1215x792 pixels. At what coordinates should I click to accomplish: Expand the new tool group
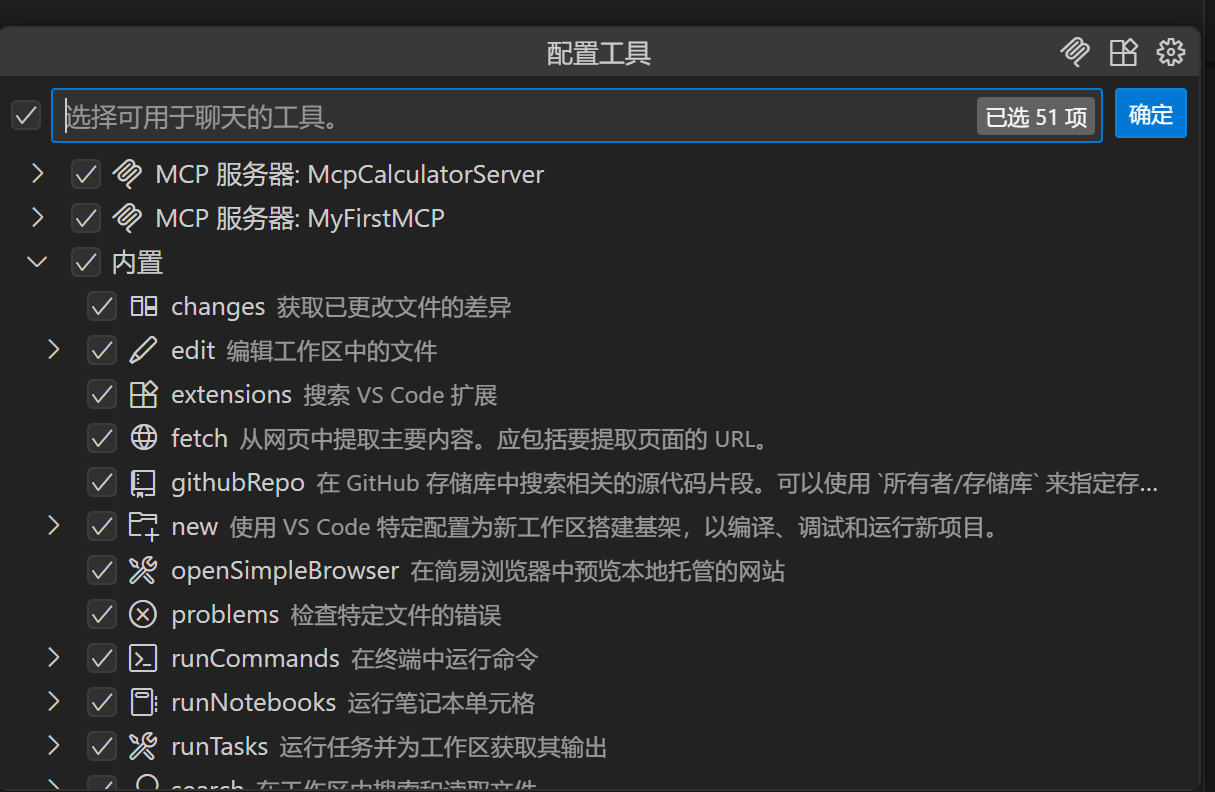coord(54,525)
